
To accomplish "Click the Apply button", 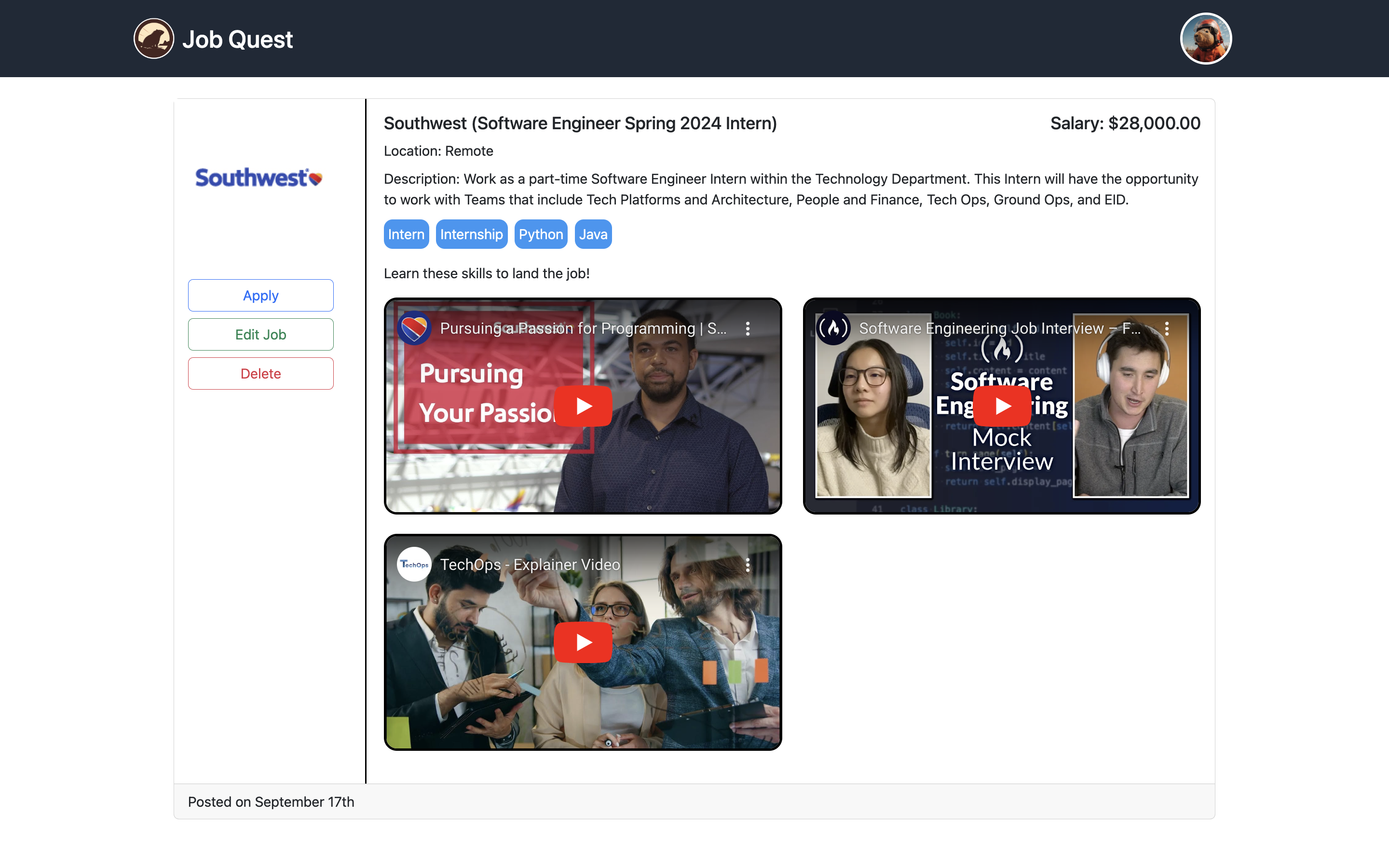I will [x=260, y=296].
